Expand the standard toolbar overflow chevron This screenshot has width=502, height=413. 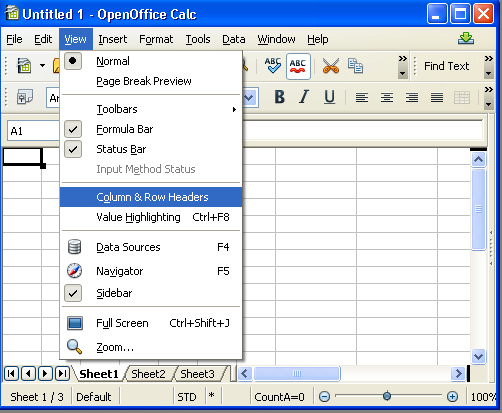pos(403,59)
